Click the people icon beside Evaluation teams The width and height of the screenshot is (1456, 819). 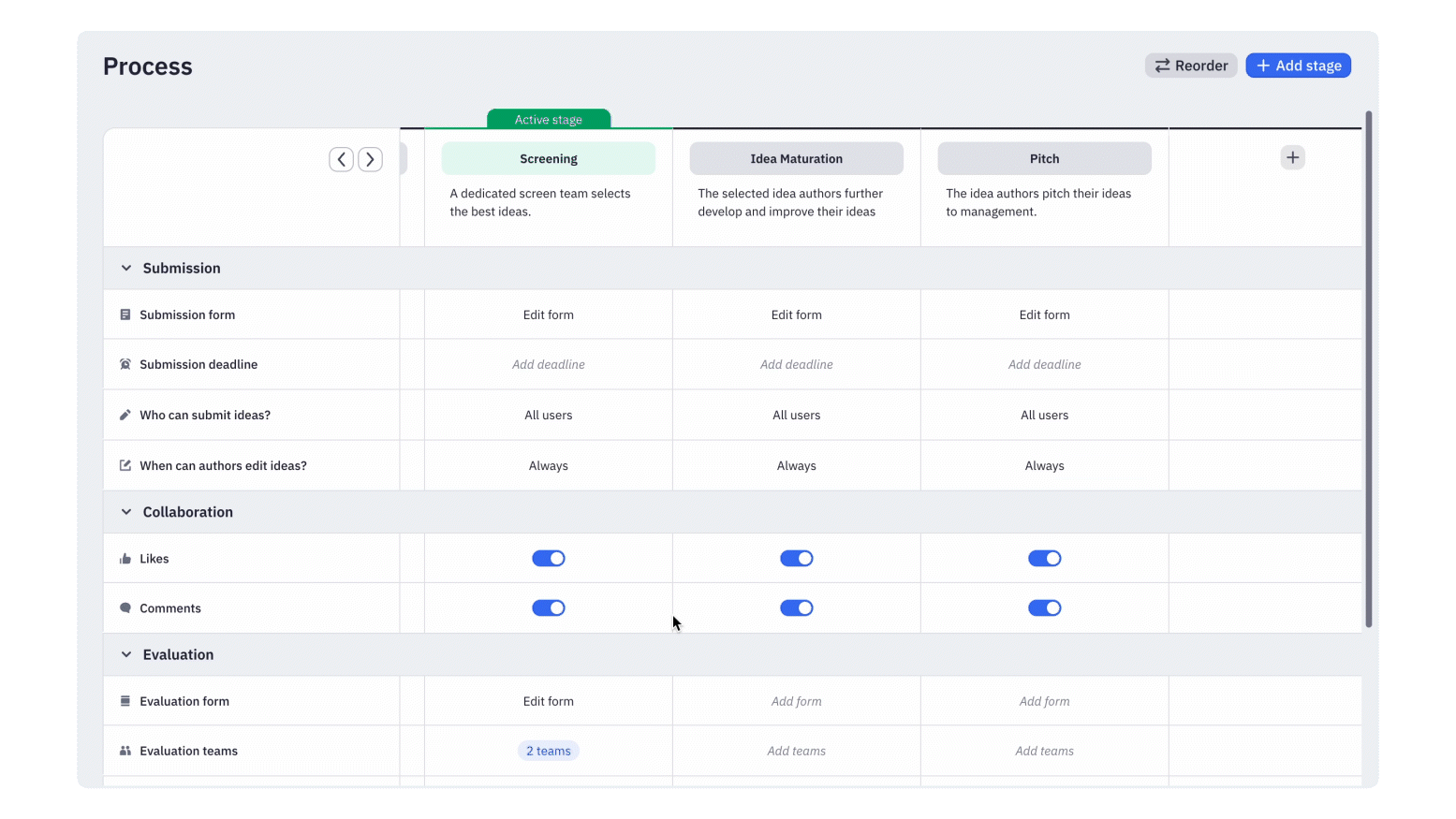point(125,751)
